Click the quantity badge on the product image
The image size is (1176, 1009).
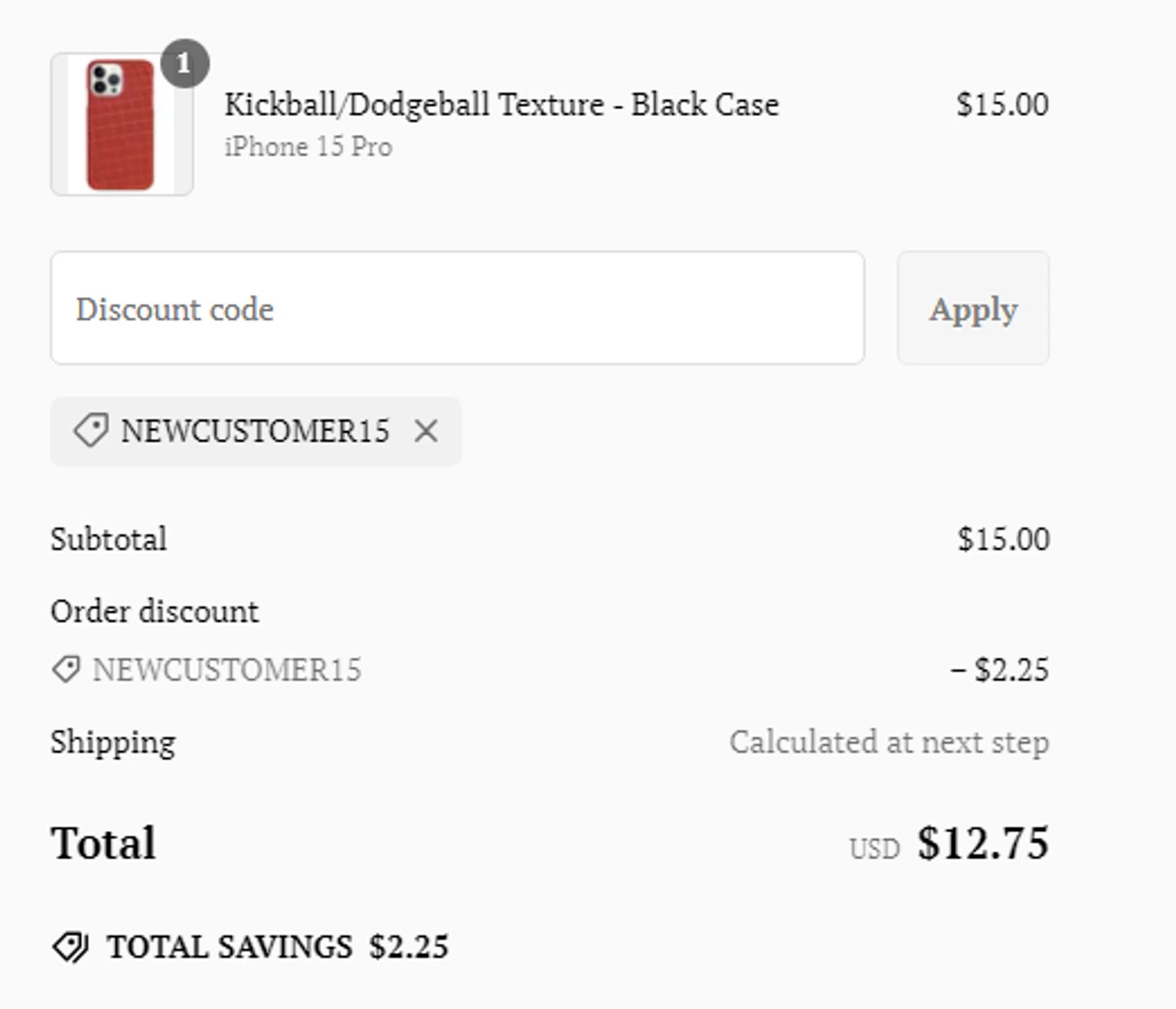pyautogui.click(x=184, y=63)
